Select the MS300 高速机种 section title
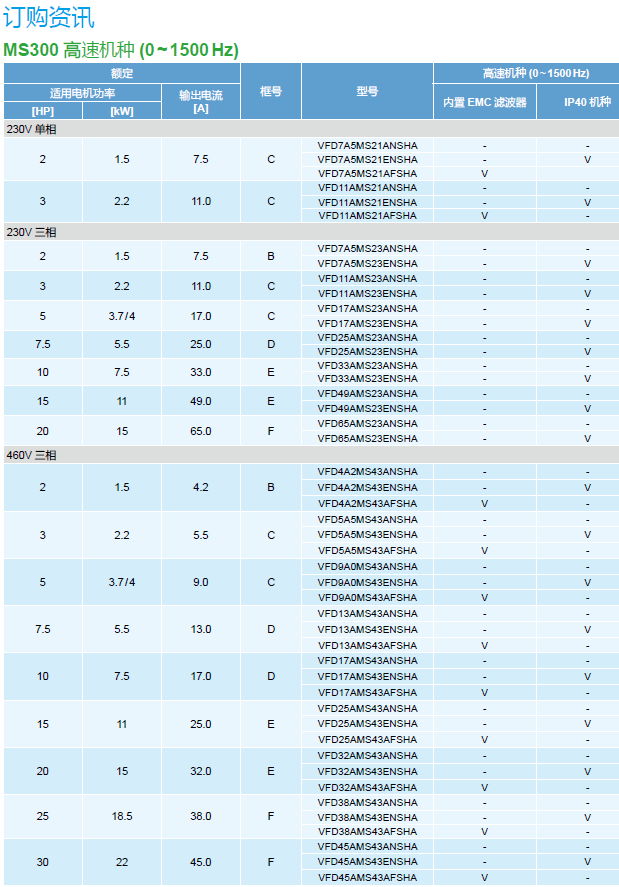This screenshot has width=619, height=887. tap(121, 50)
